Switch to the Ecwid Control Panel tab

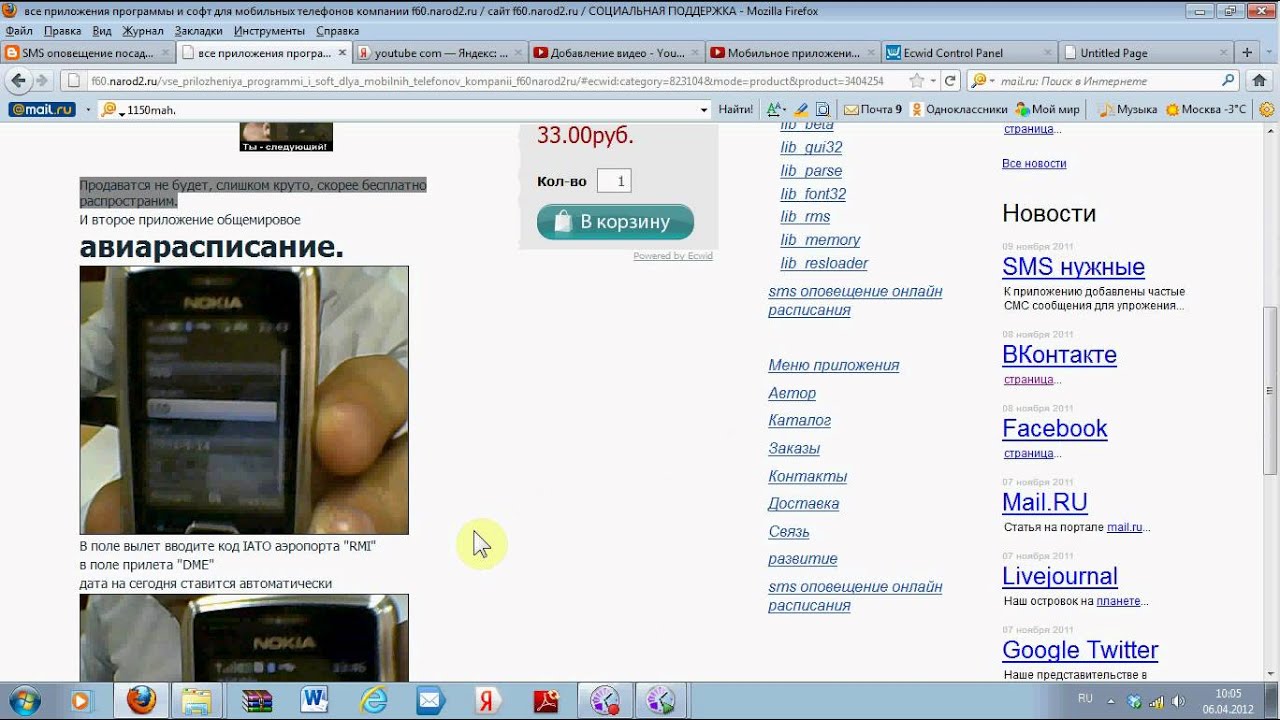[x=970, y=53]
